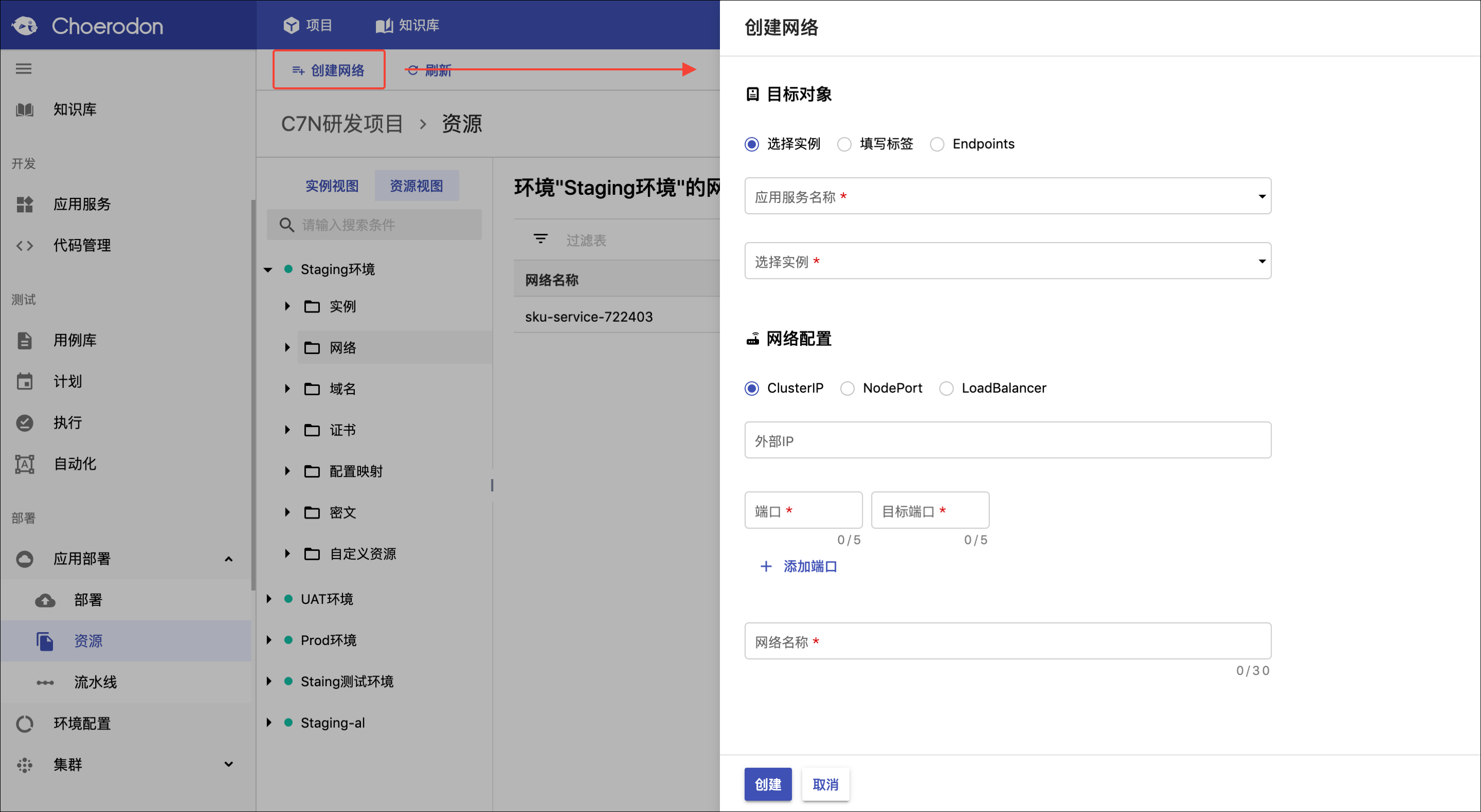
Task: Open the 选择实例 dropdown field
Action: click(1007, 262)
